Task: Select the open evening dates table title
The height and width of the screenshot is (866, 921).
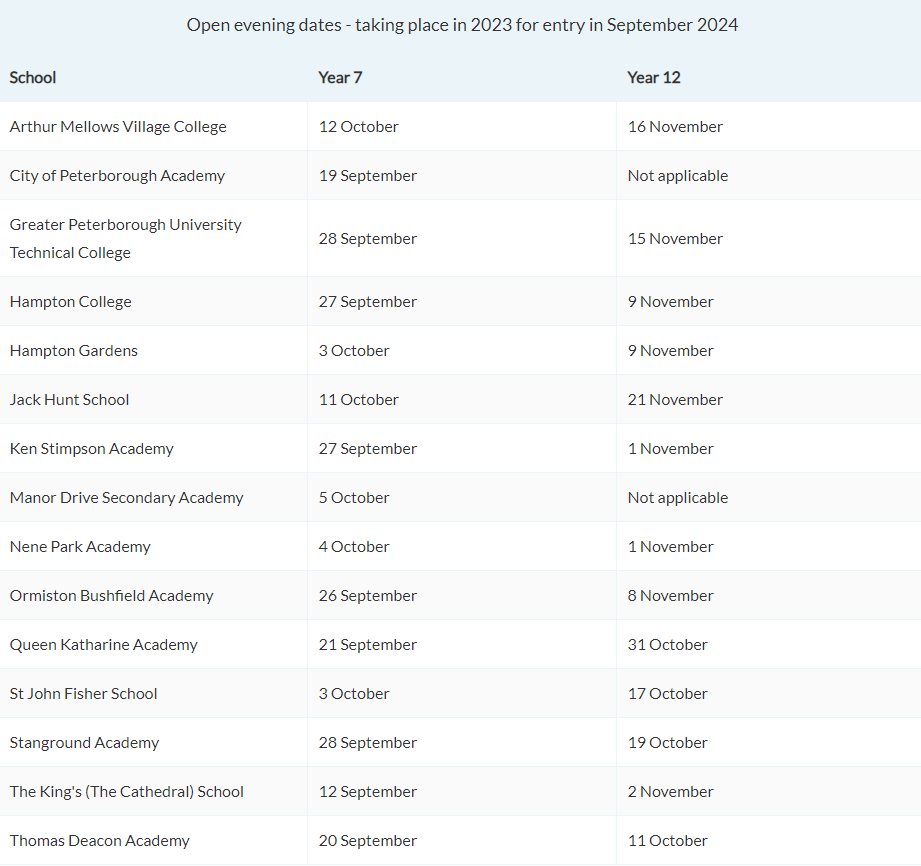Action: pos(462,25)
